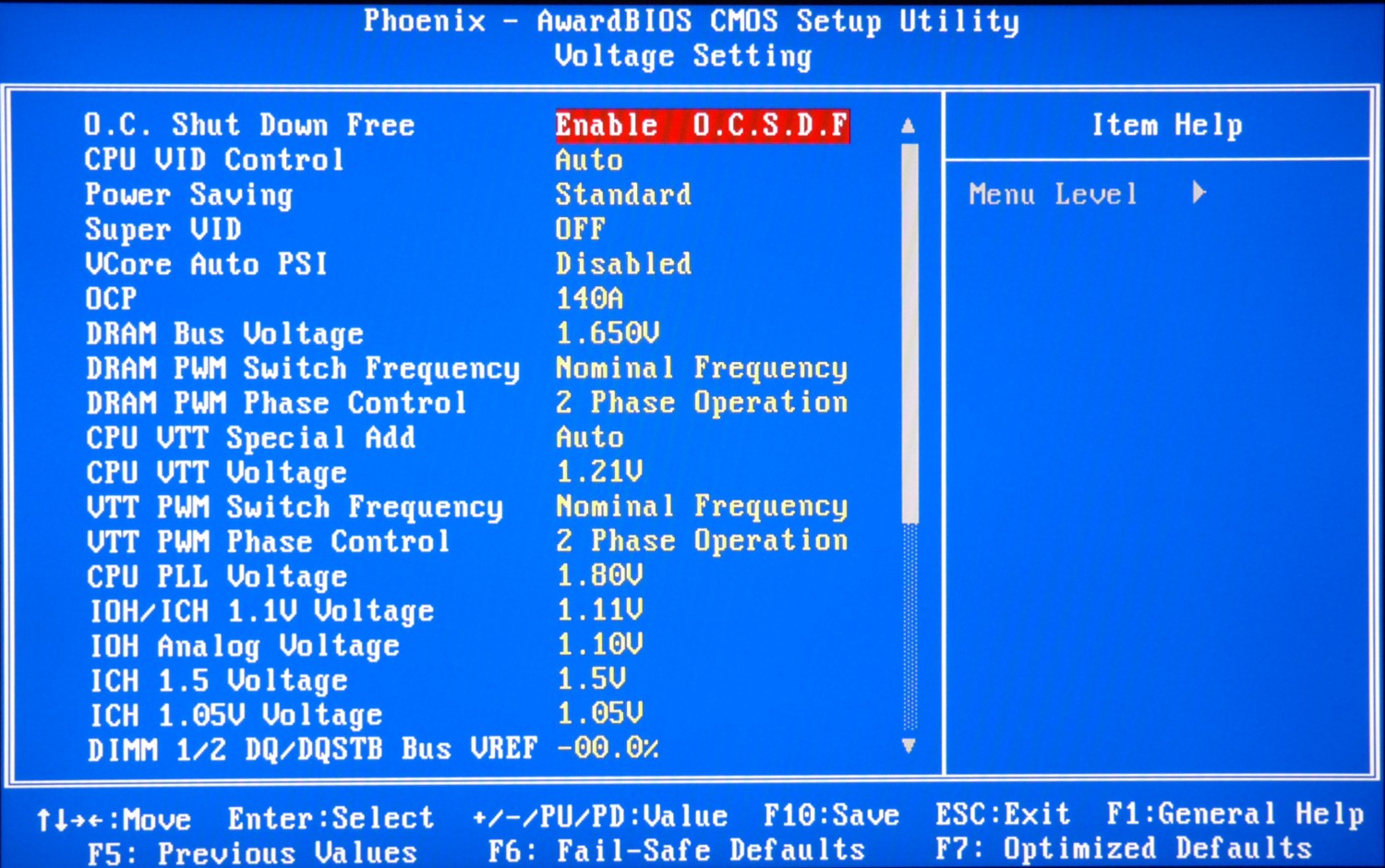The image size is (1385, 868).
Task: Select the CPU PLL Voltage item
Action: coord(217,576)
